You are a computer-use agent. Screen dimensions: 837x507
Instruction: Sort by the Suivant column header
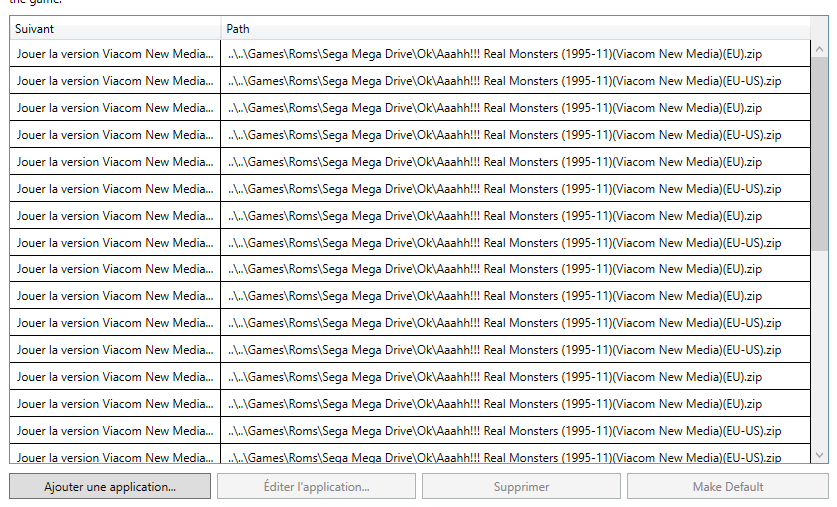coord(115,29)
